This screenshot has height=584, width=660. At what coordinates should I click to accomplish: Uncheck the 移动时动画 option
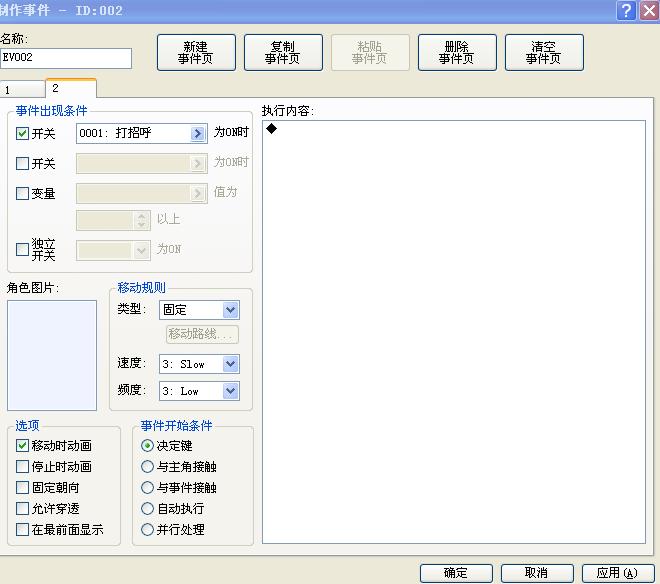coord(22,445)
